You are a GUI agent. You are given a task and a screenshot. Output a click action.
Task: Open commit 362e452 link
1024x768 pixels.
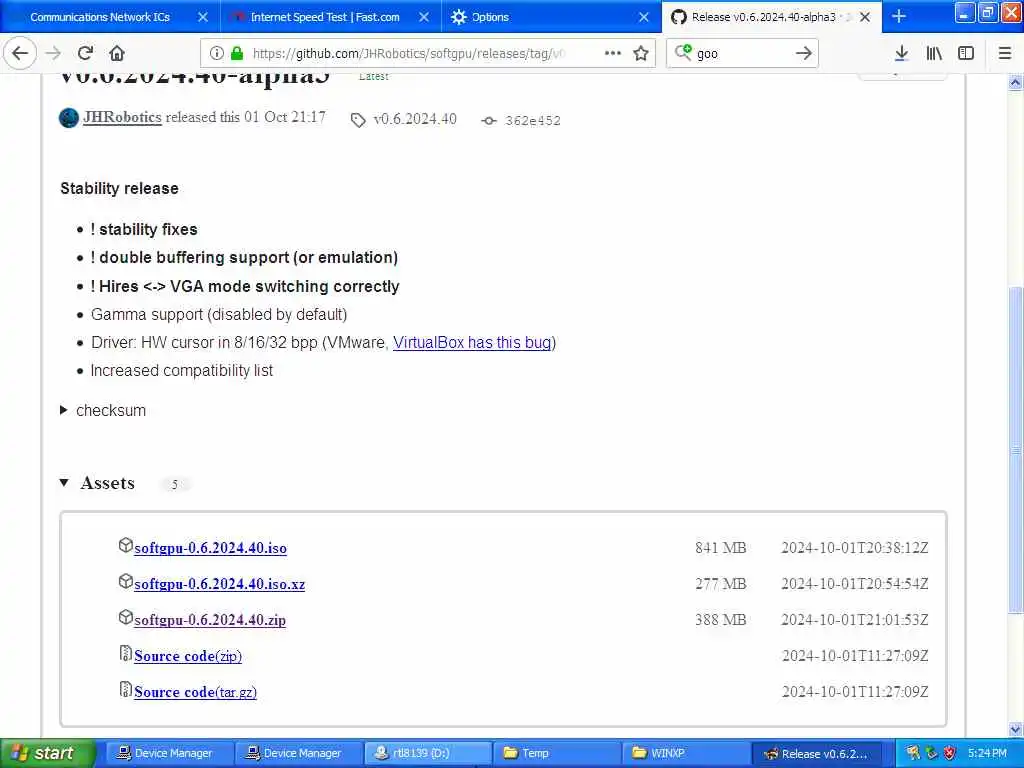[x=532, y=121]
